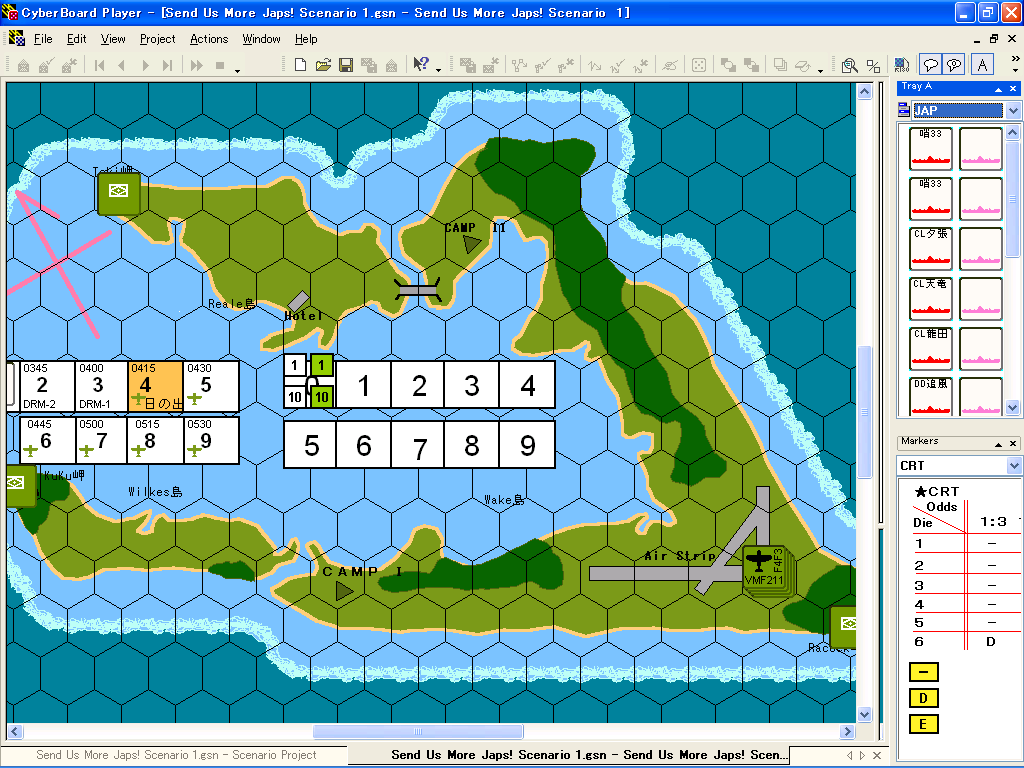Click the bridge symbol on the map

[418, 289]
